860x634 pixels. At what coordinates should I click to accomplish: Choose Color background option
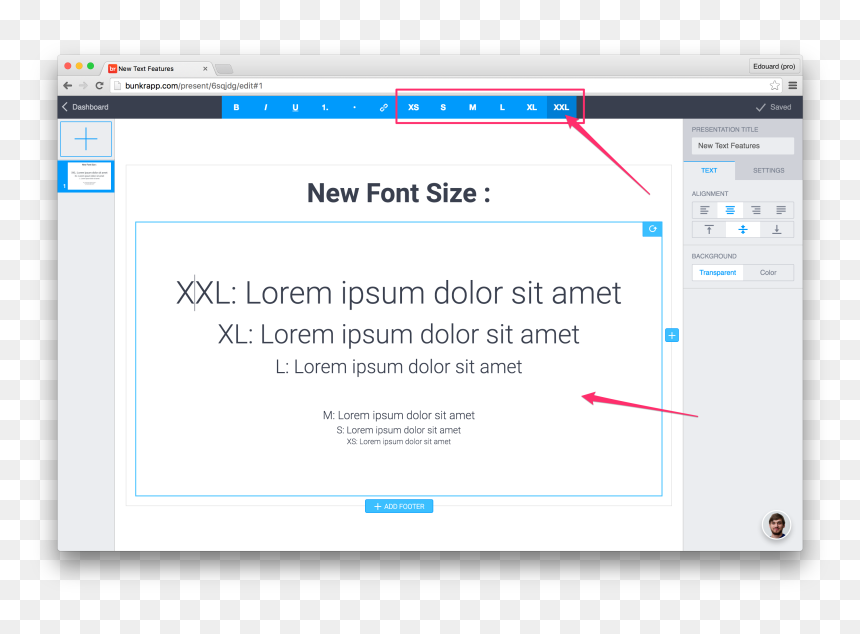tap(768, 273)
